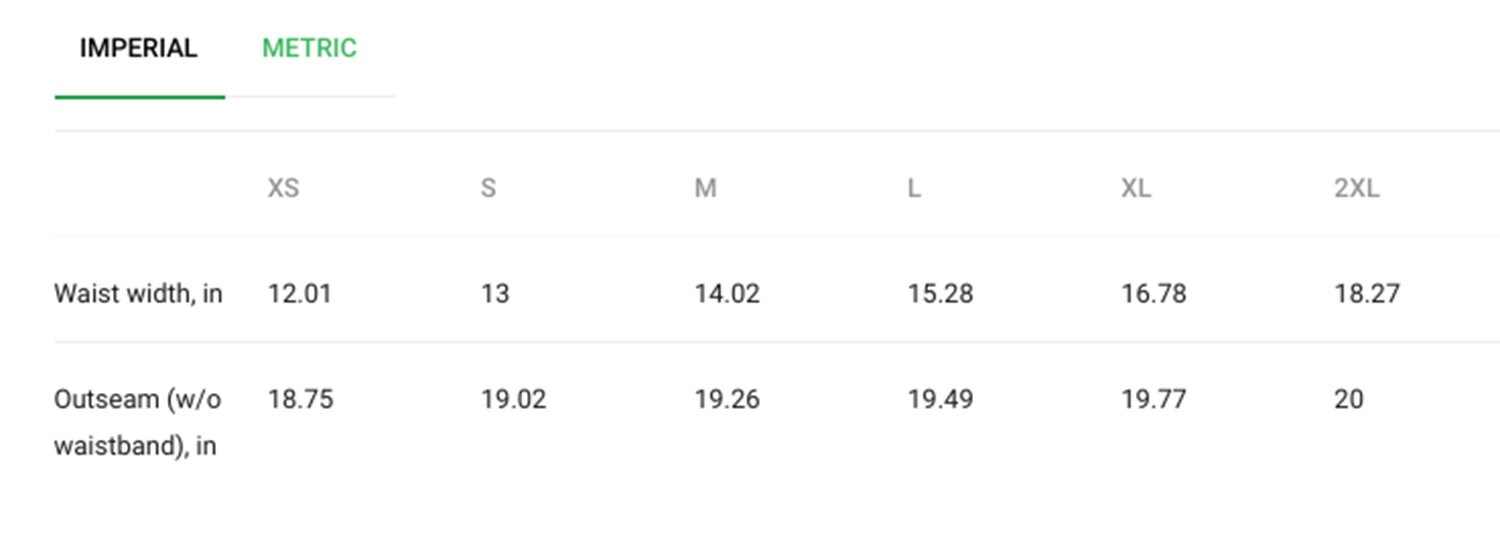Select the IMPERIAL tab
Image resolution: width=1500 pixels, height=542 pixels.
pyautogui.click(x=139, y=48)
